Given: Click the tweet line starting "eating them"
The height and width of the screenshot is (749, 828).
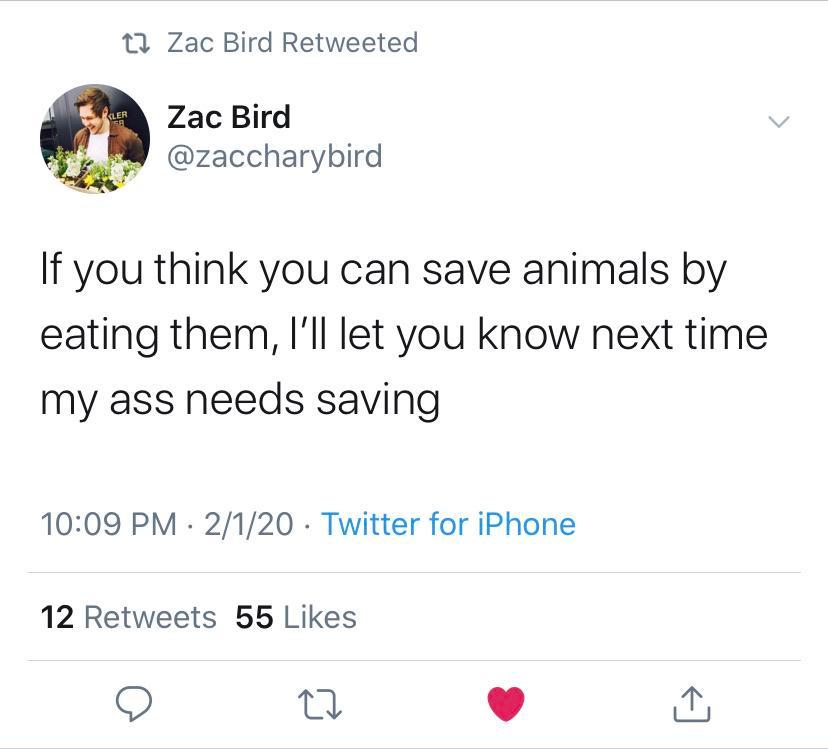Looking at the screenshot, I should (403, 335).
